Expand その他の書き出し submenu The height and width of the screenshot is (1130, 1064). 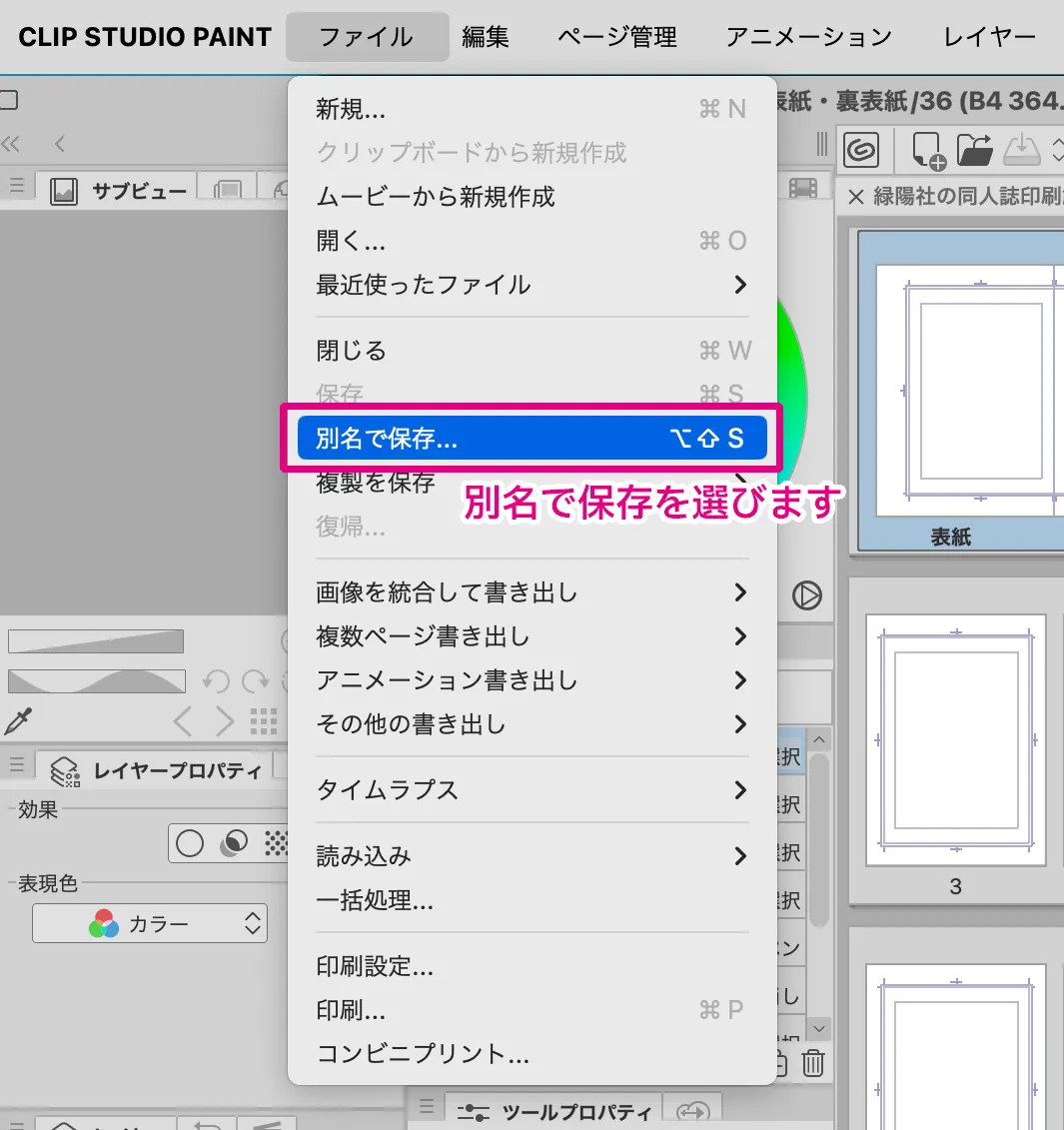coord(532,724)
